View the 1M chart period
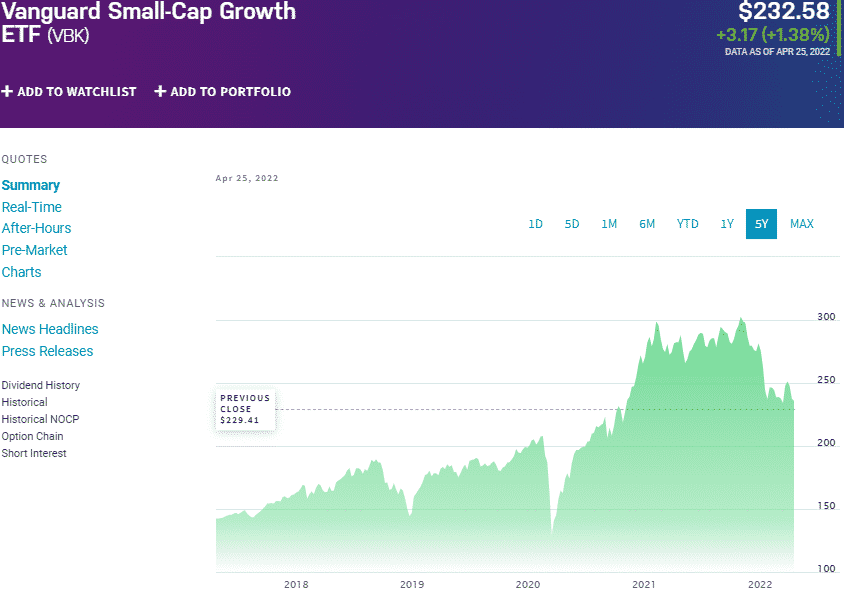This screenshot has width=844, height=591. click(609, 224)
